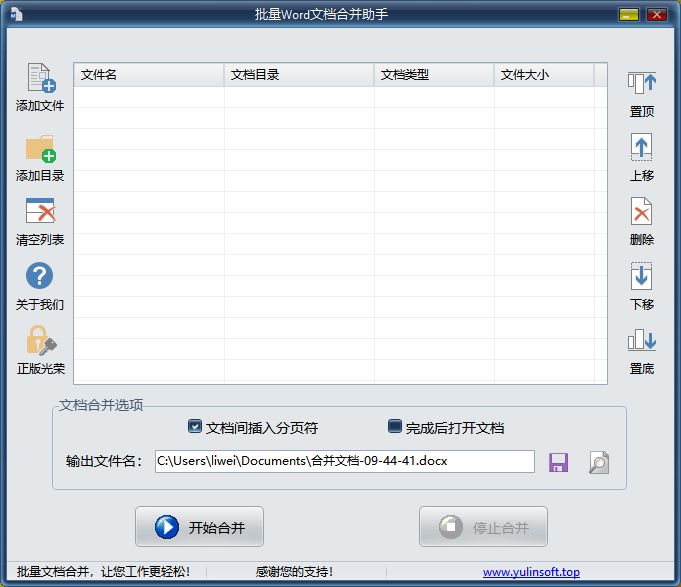
Task: Move item up with 上移 icon
Action: click(641, 147)
